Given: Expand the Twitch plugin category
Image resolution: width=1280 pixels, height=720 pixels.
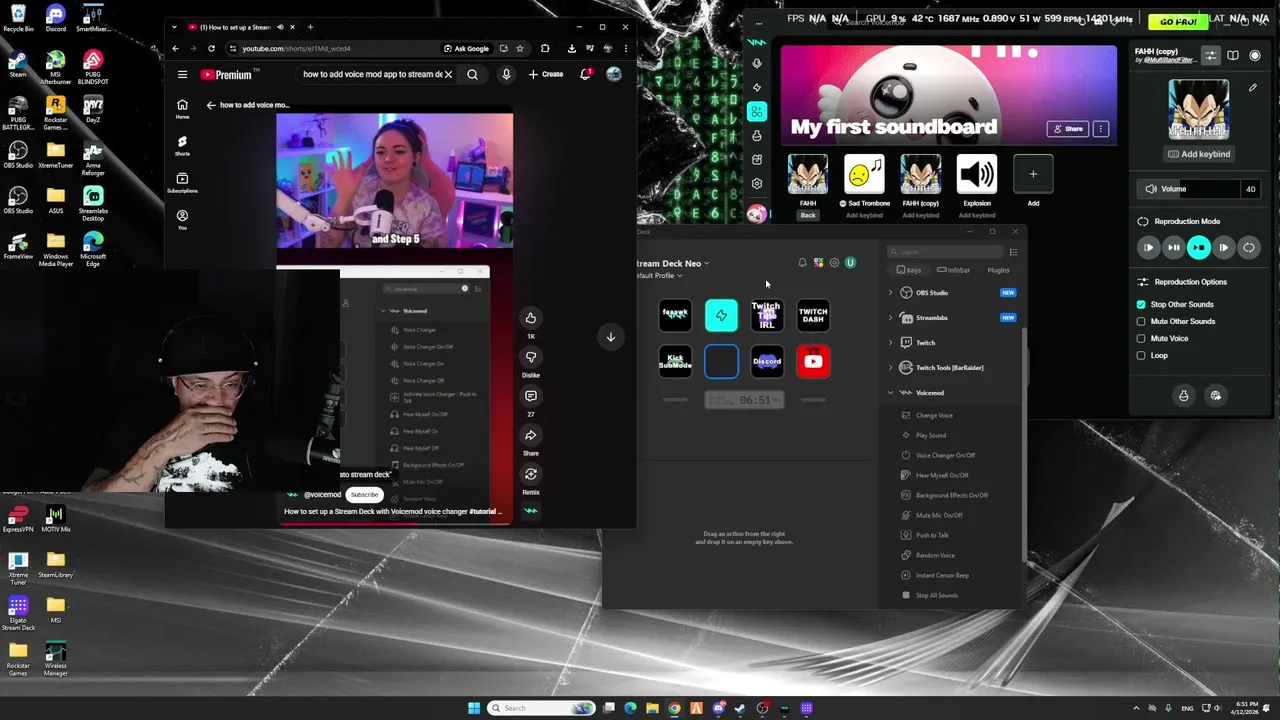Looking at the screenshot, I should pyautogui.click(x=890, y=343).
